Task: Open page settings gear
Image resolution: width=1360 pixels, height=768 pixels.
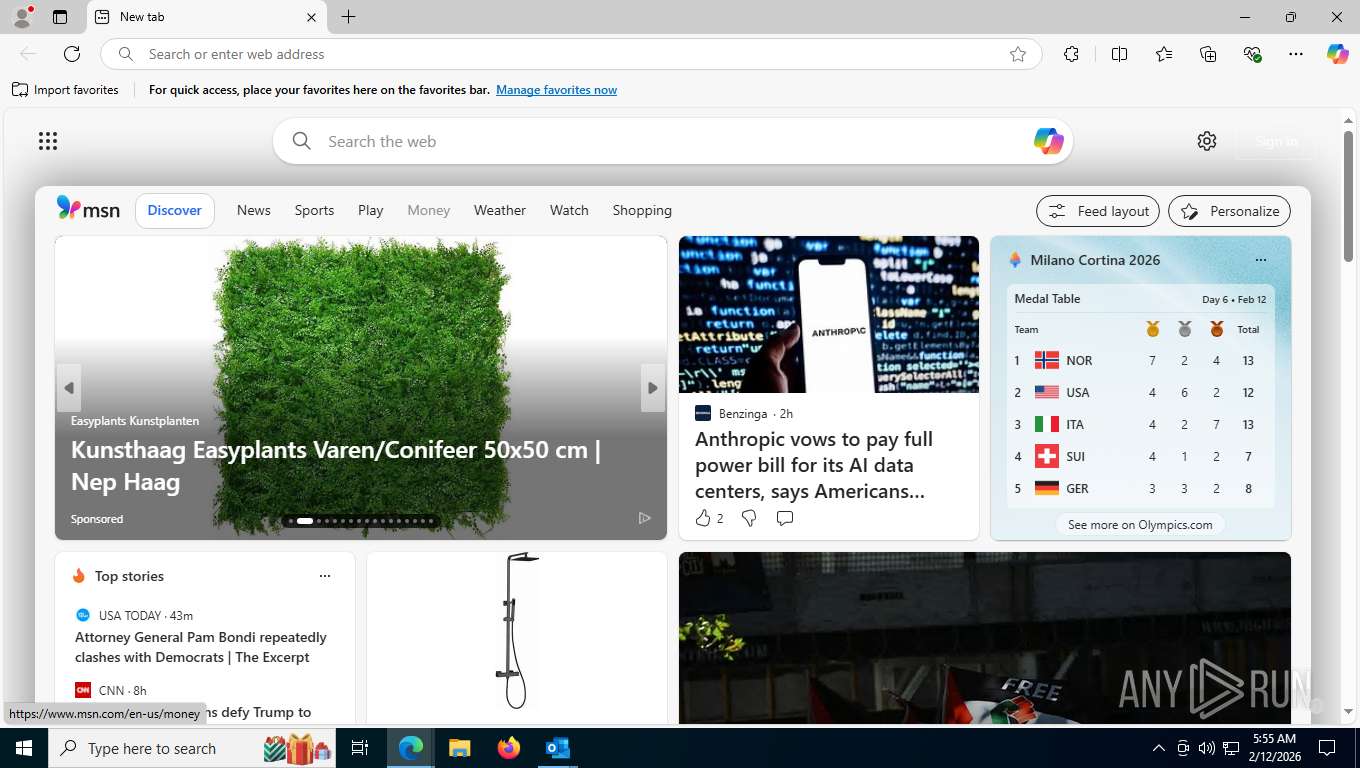Action: (1207, 141)
